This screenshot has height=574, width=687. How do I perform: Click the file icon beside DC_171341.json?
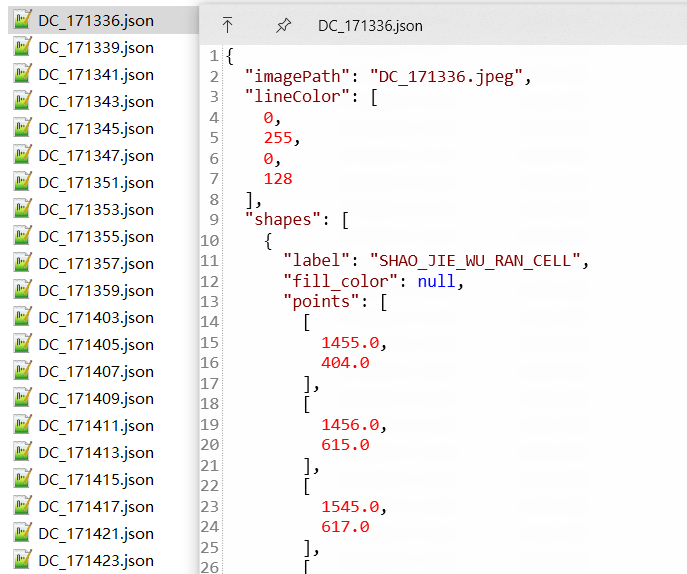22,74
